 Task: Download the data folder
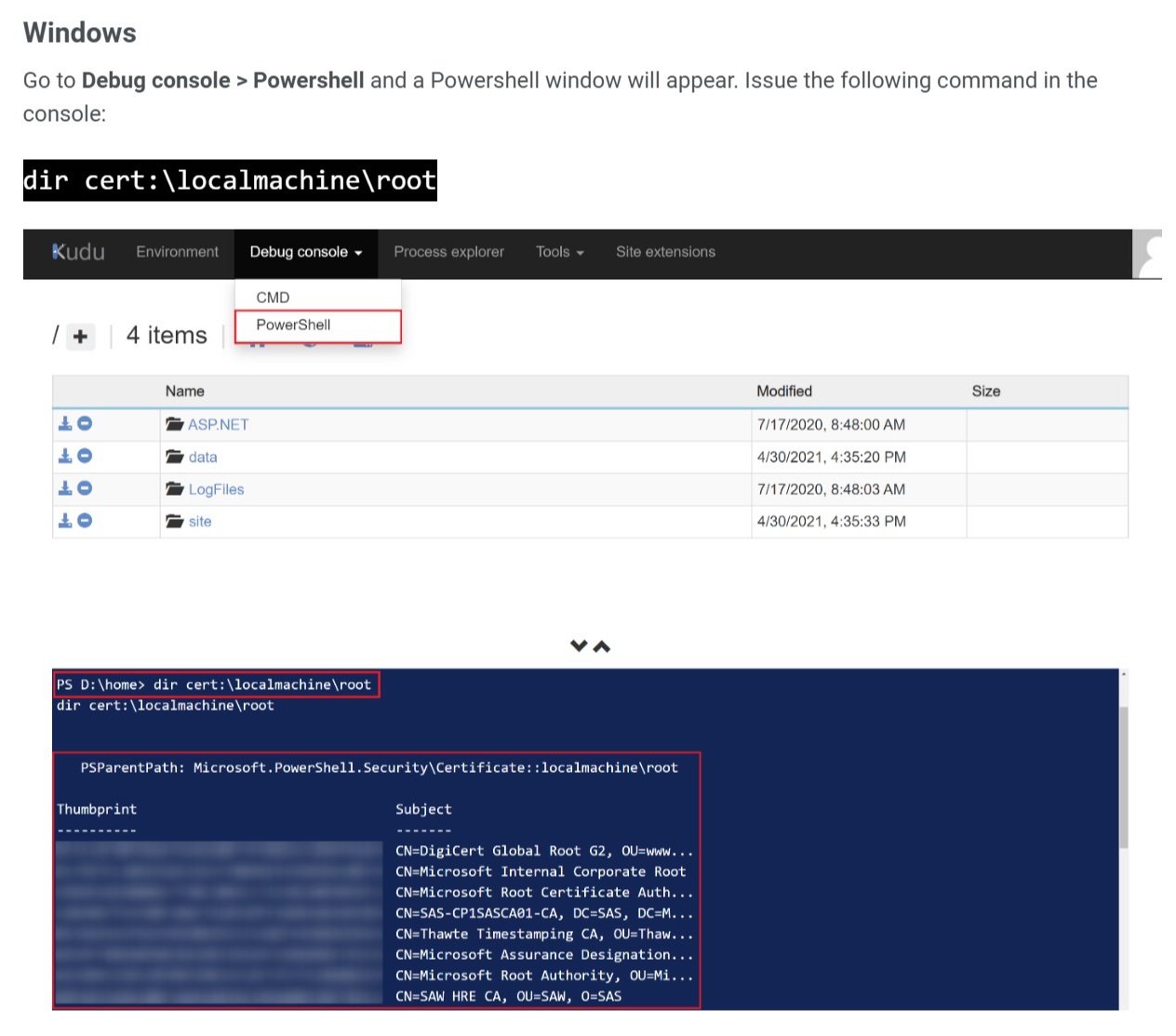pos(65,457)
